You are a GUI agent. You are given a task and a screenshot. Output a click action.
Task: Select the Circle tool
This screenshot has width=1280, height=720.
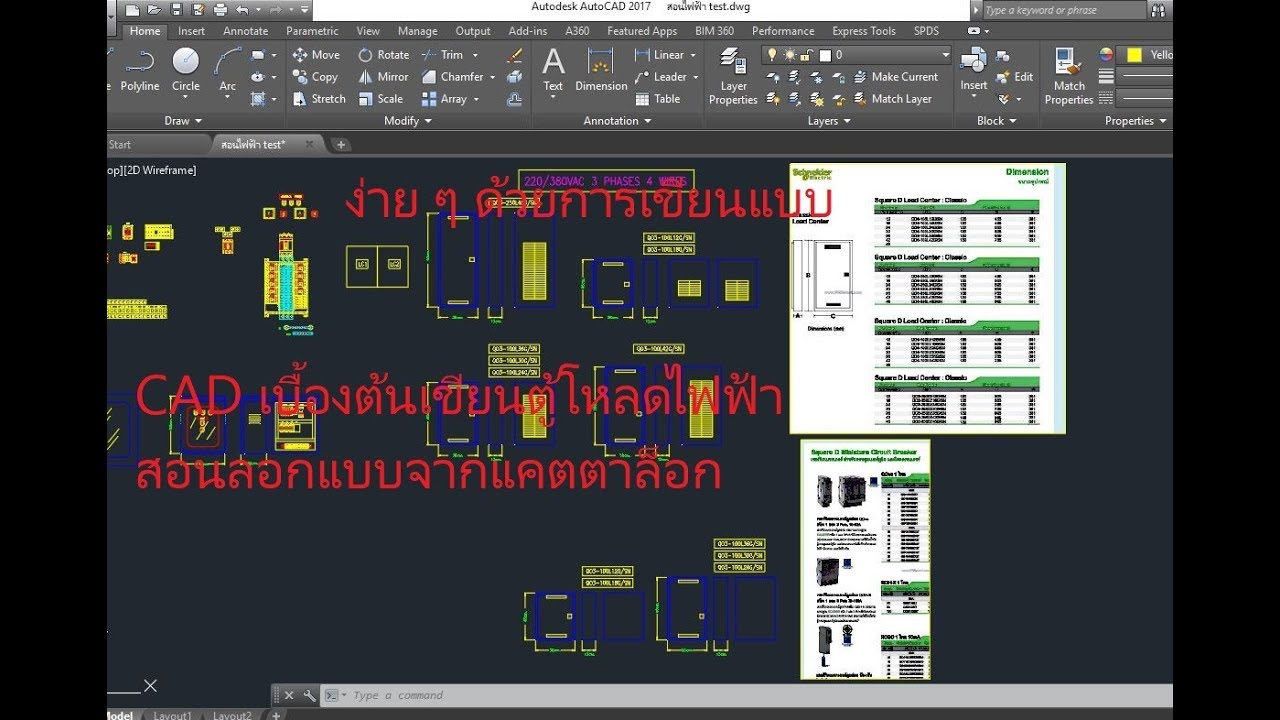coord(186,68)
